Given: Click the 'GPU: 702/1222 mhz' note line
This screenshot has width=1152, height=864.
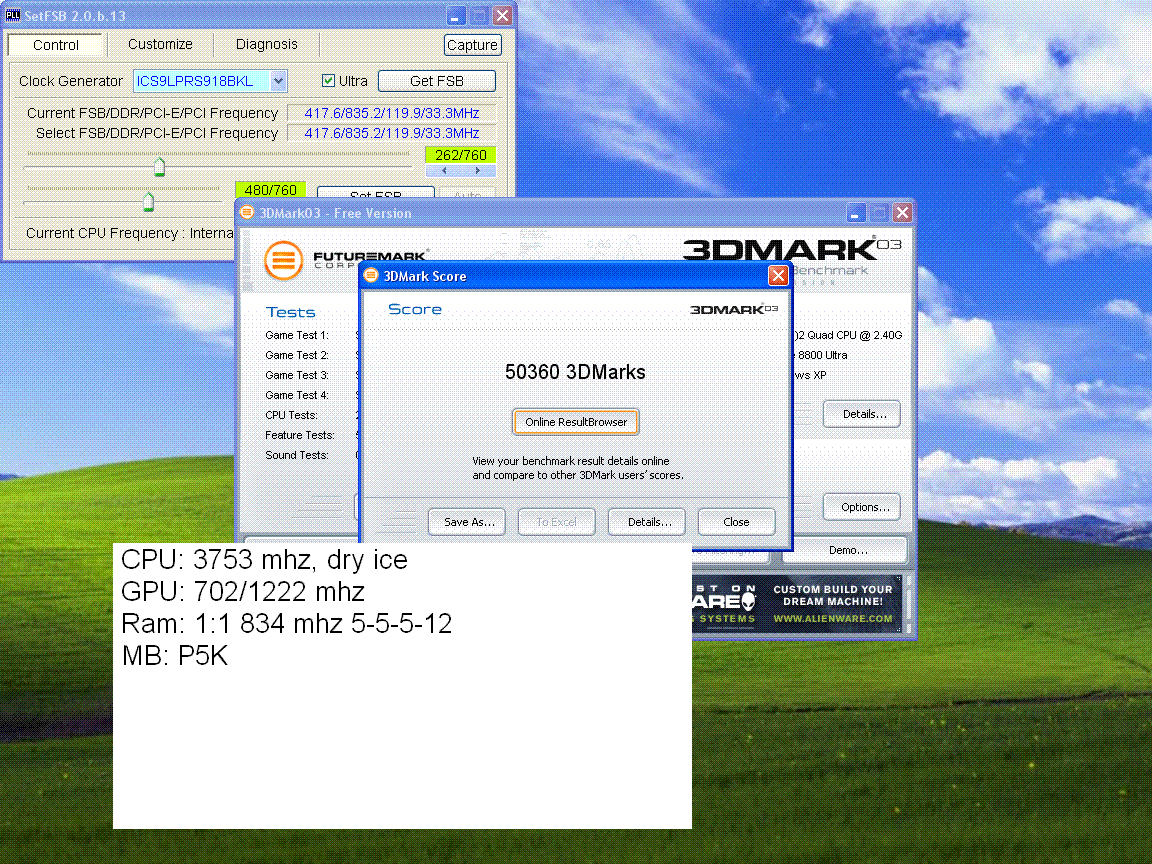Looking at the screenshot, I should coord(242,591).
